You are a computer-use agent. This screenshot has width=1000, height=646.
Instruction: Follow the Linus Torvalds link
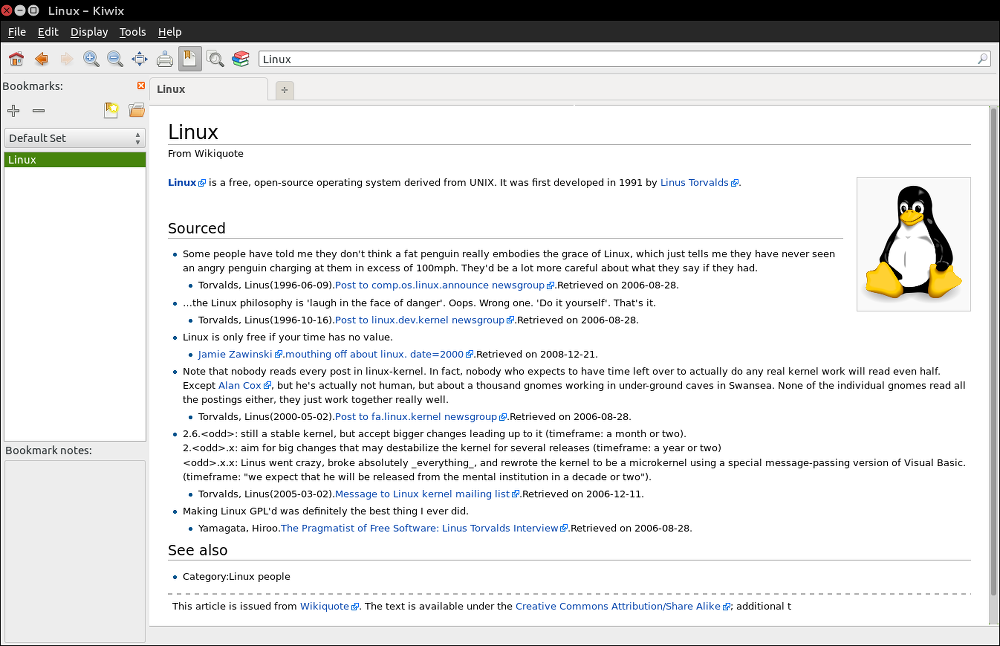694,183
